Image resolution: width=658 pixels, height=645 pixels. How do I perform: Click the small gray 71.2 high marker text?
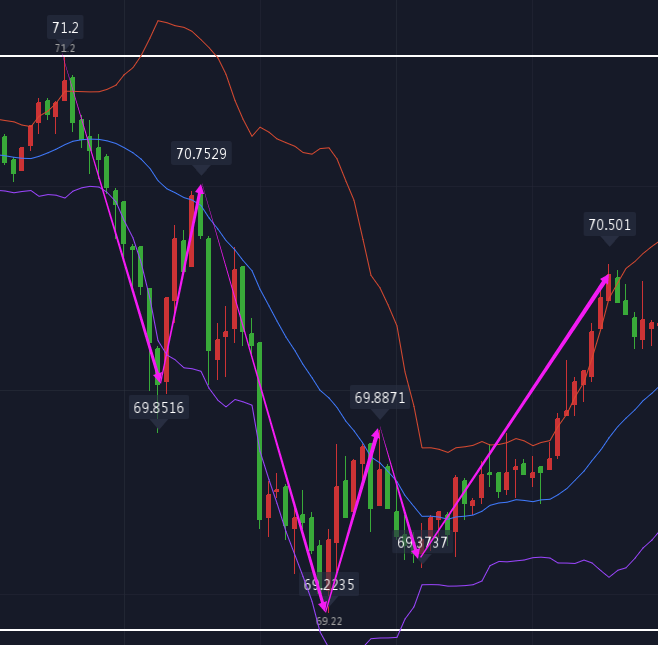point(65,48)
